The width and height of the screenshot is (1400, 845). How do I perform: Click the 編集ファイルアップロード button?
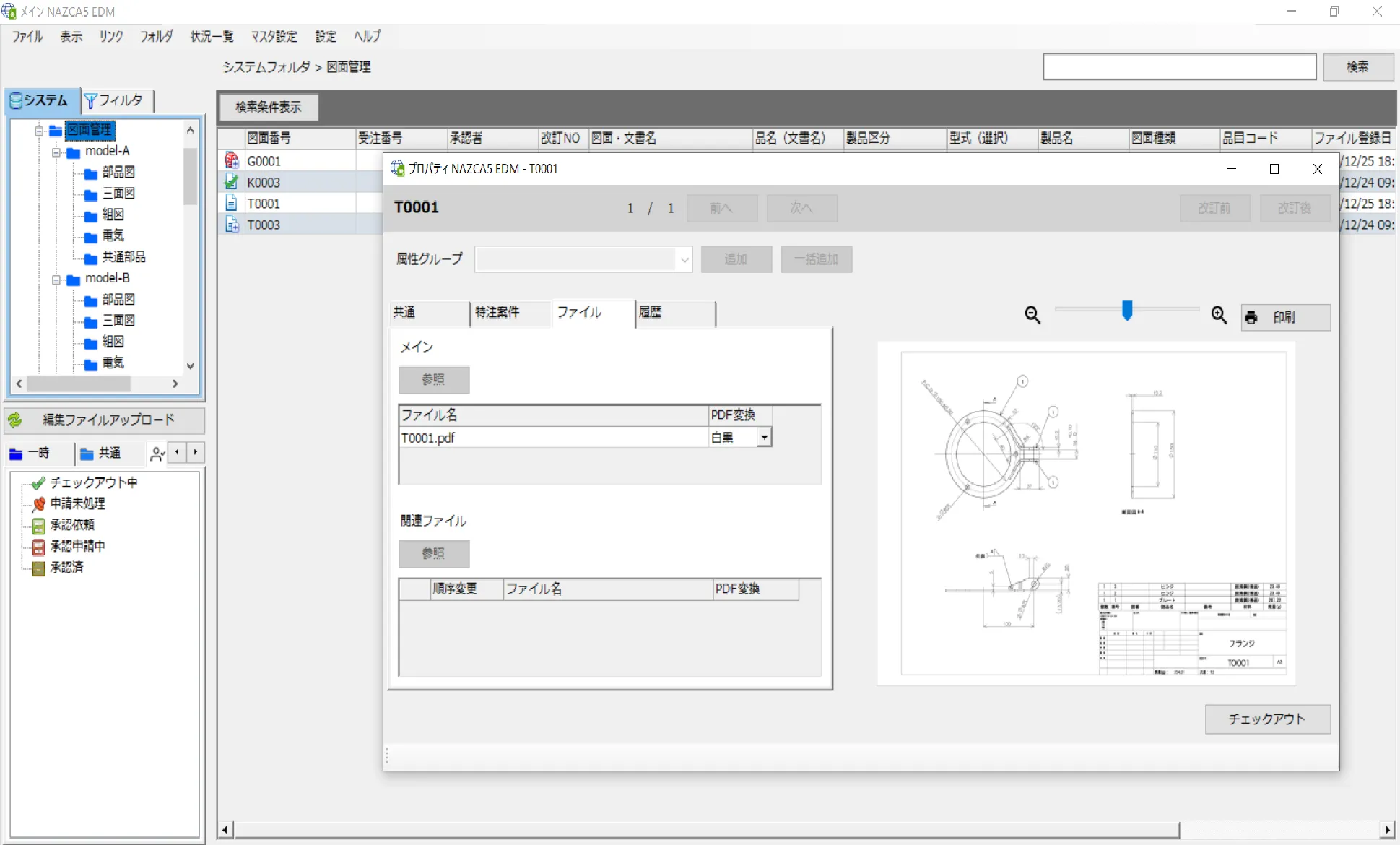click(x=105, y=420)
